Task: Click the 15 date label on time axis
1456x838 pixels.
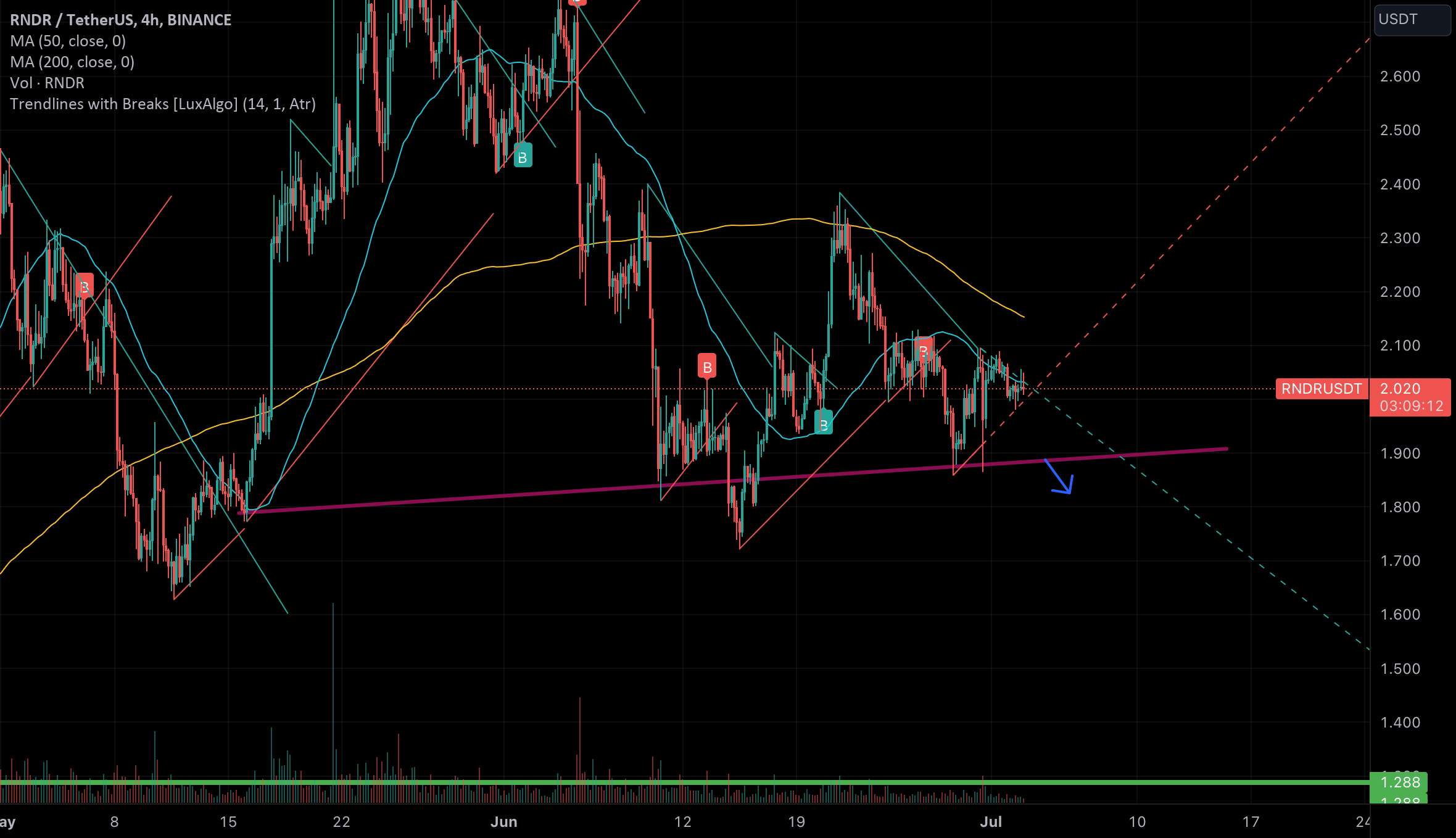Action: [x=228, y=822]
